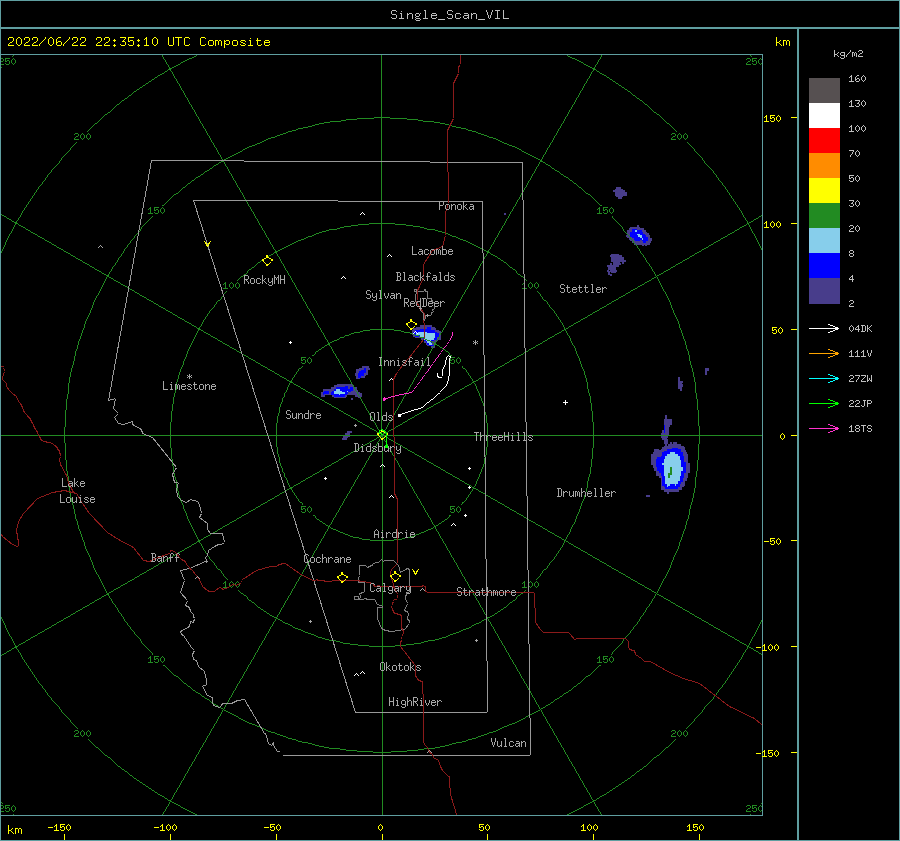Click the cyan 27ZW track arrow
Screen dimensions: 900x841
(x=824, y=378)
